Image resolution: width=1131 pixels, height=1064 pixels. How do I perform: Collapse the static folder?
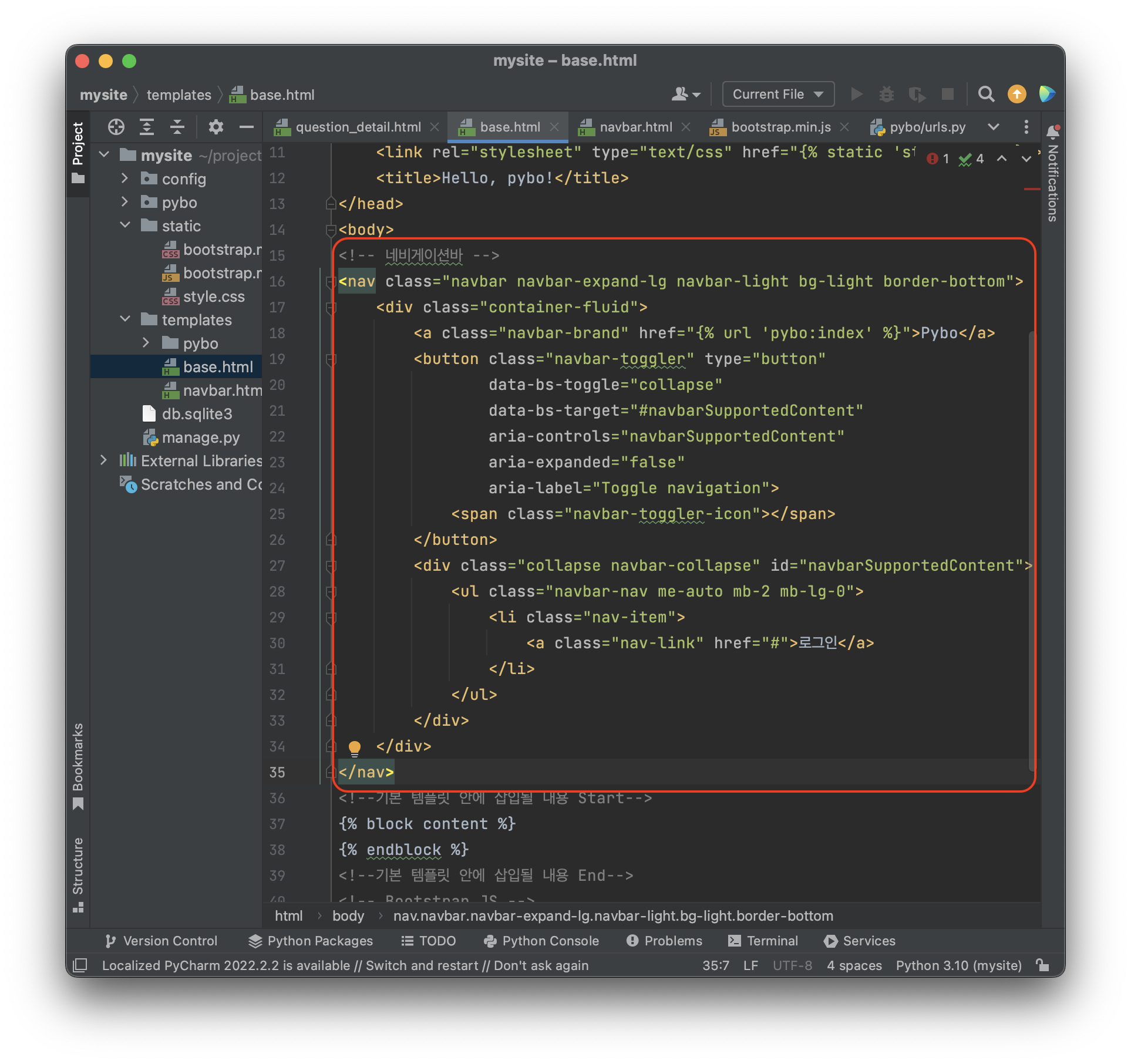tap(124, 225)
